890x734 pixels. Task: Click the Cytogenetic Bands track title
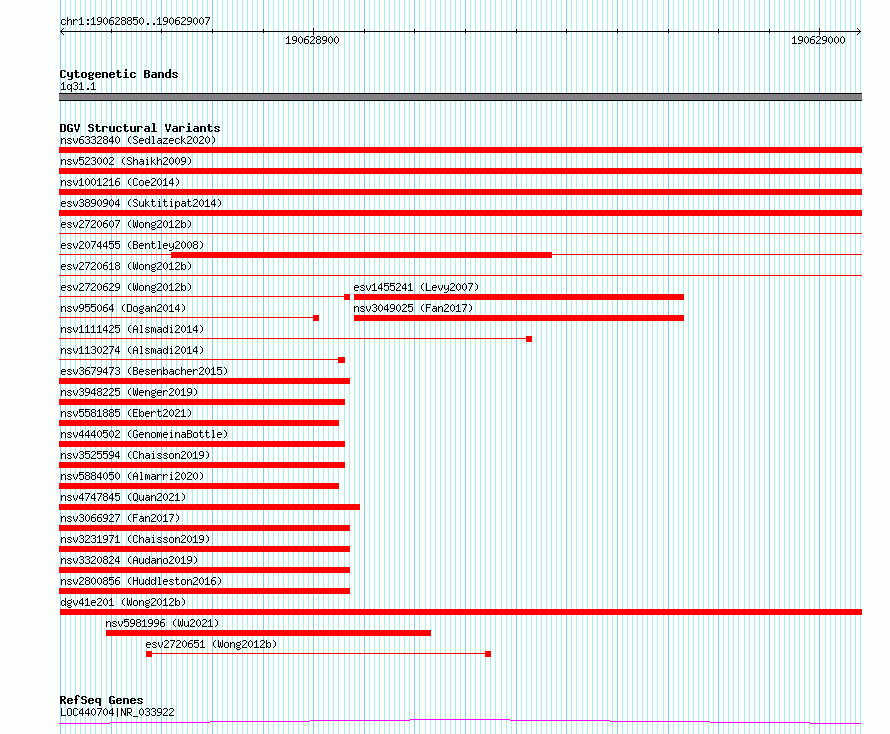coord(119,74)
